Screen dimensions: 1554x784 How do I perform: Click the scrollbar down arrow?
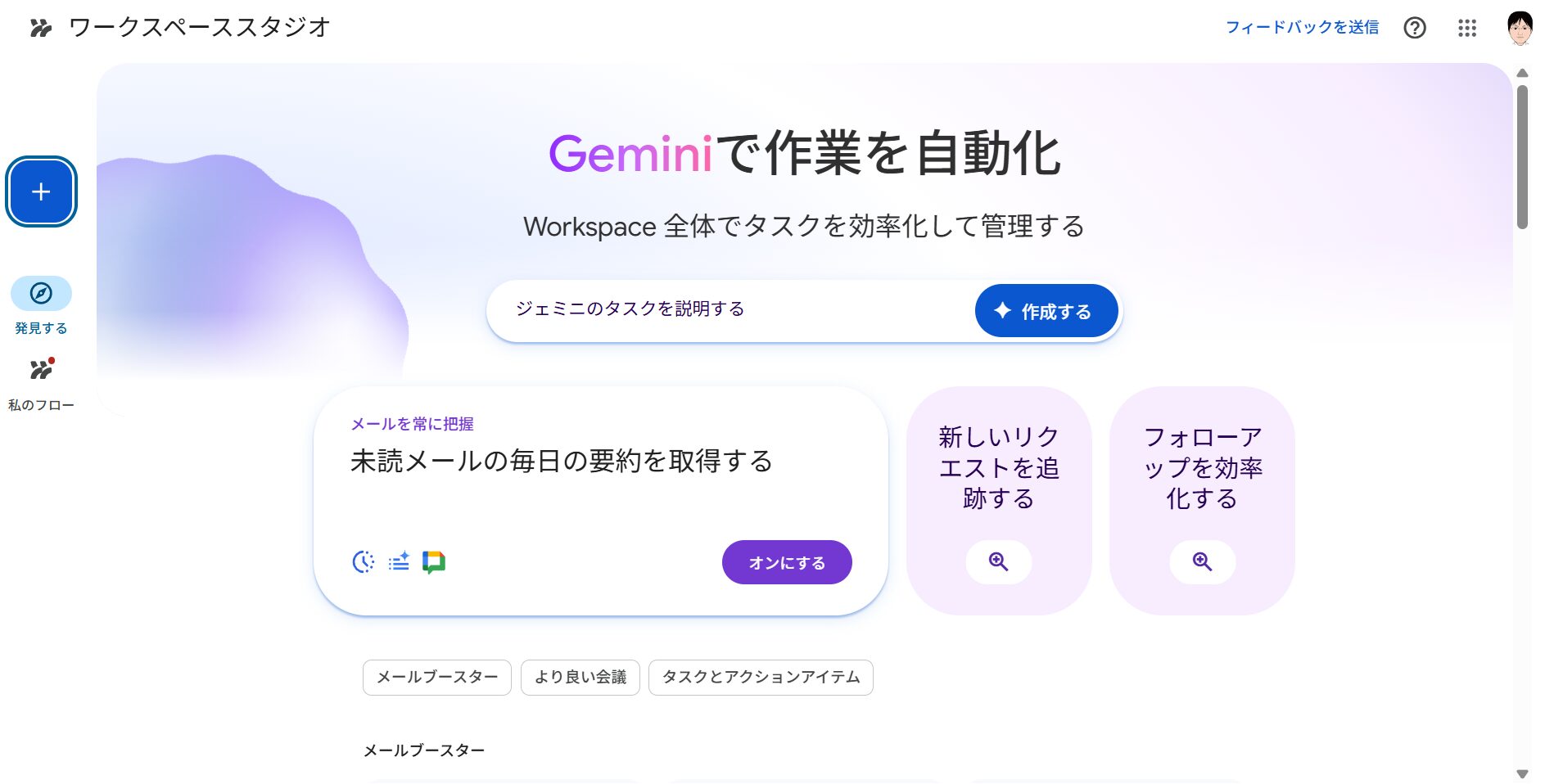pyautogui.click(x=1522, y=773)
